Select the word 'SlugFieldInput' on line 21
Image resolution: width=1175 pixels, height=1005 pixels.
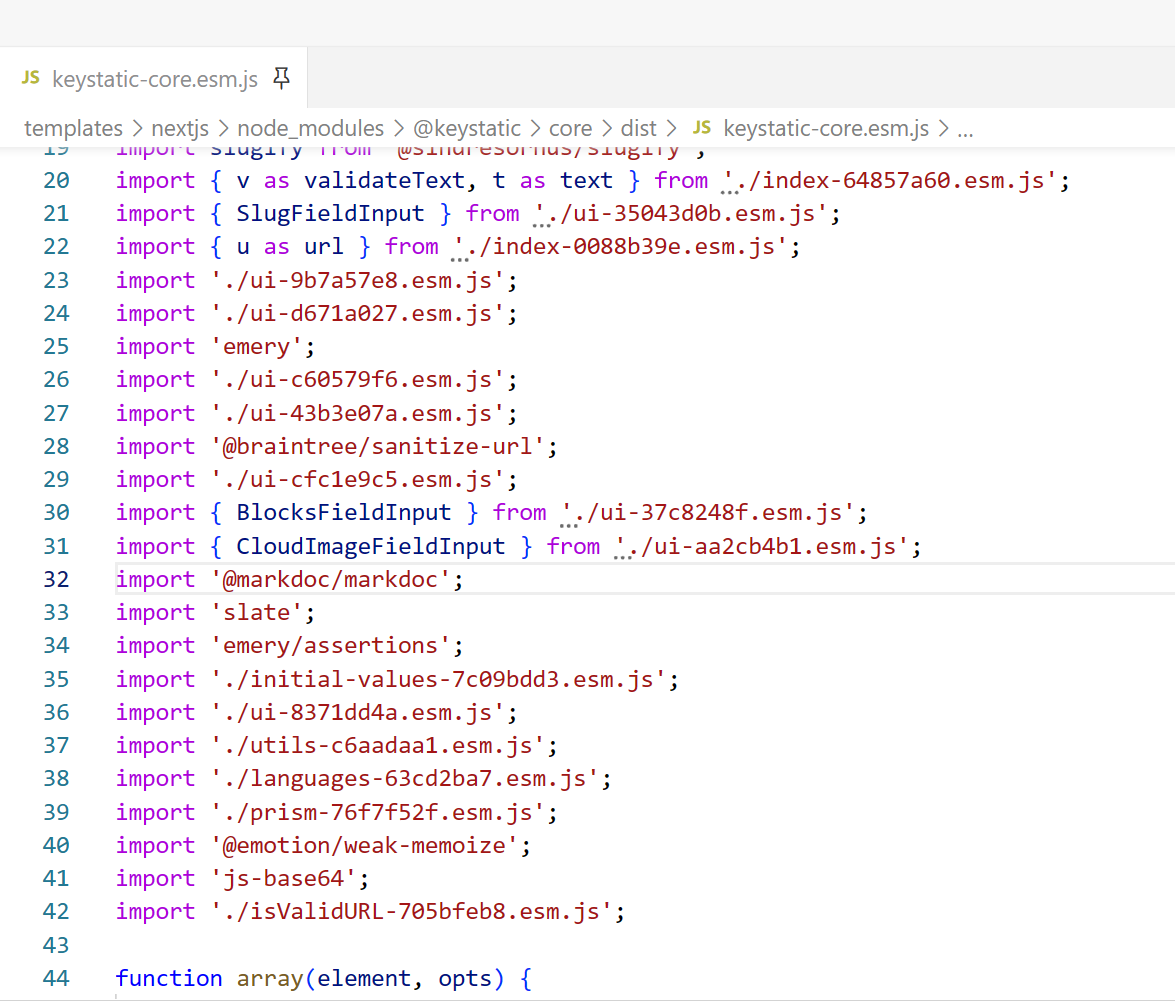tap(330, 213)
